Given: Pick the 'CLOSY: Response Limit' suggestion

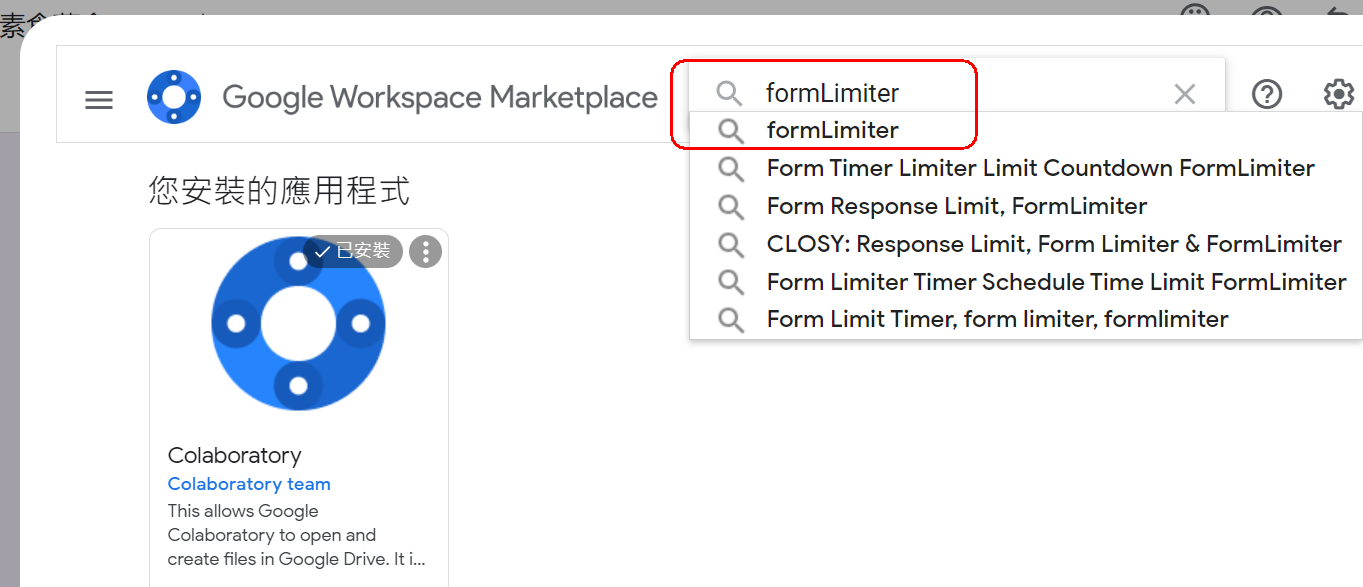Looking at the screenshot, I should (1053, 244).
